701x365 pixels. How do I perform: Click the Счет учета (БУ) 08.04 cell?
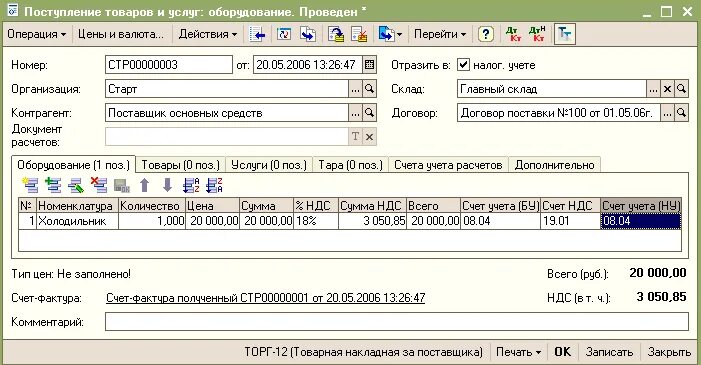click(x=500, y=221)
